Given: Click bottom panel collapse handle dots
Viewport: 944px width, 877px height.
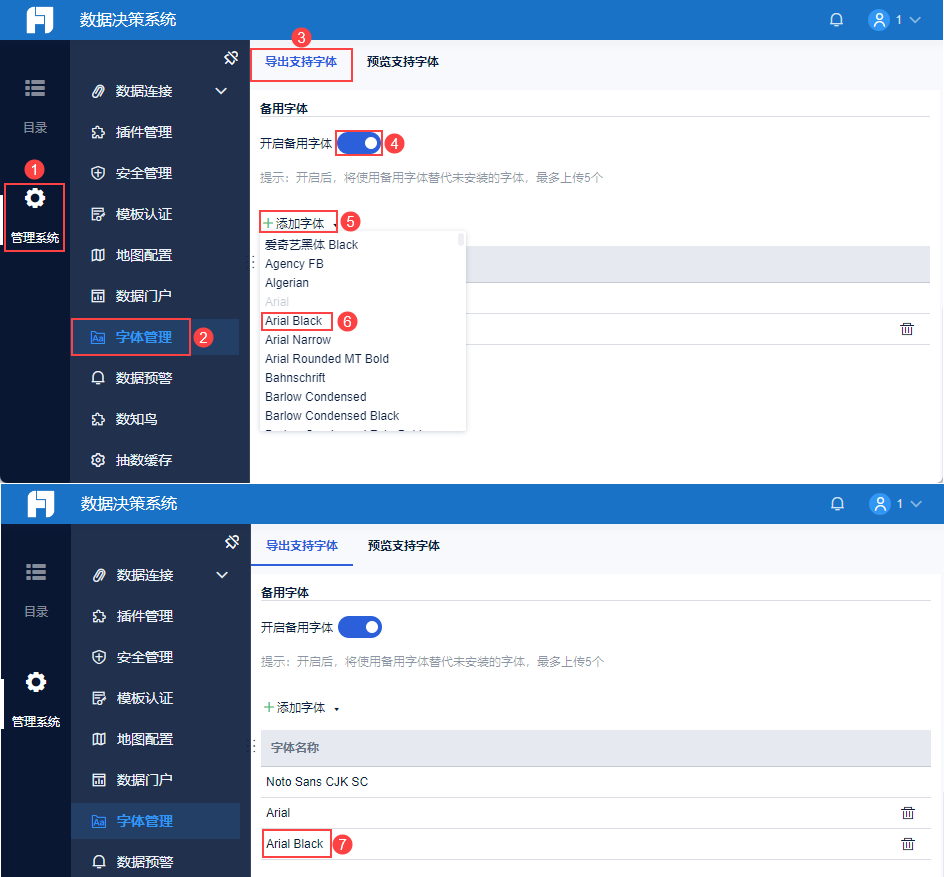Looking at the screenshot, I should [x=254, y=747].
